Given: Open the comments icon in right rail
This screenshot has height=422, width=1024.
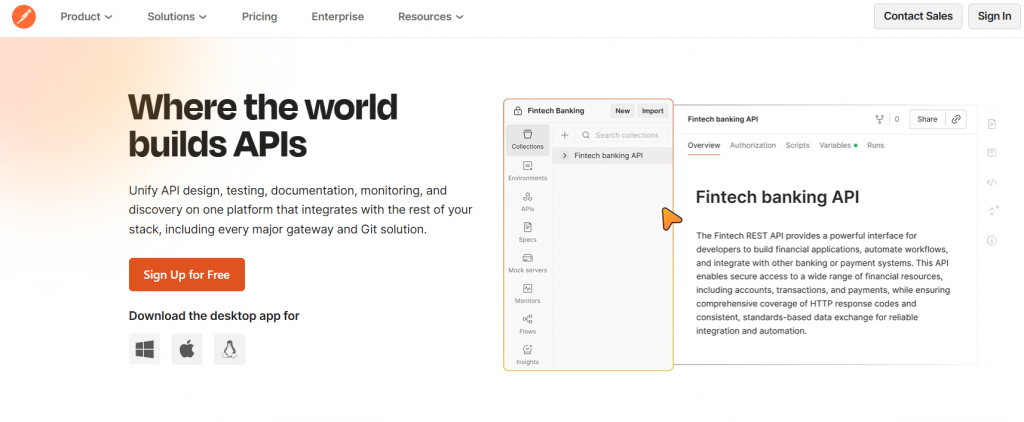Looking at the screenshot, I should click(991, 154).
